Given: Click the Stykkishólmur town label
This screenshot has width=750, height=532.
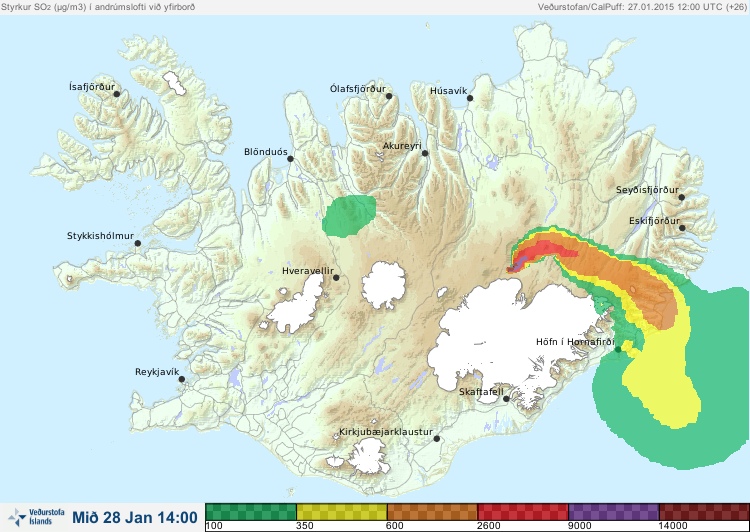Looking at the screenshot, I should click(x=100, y=236).
